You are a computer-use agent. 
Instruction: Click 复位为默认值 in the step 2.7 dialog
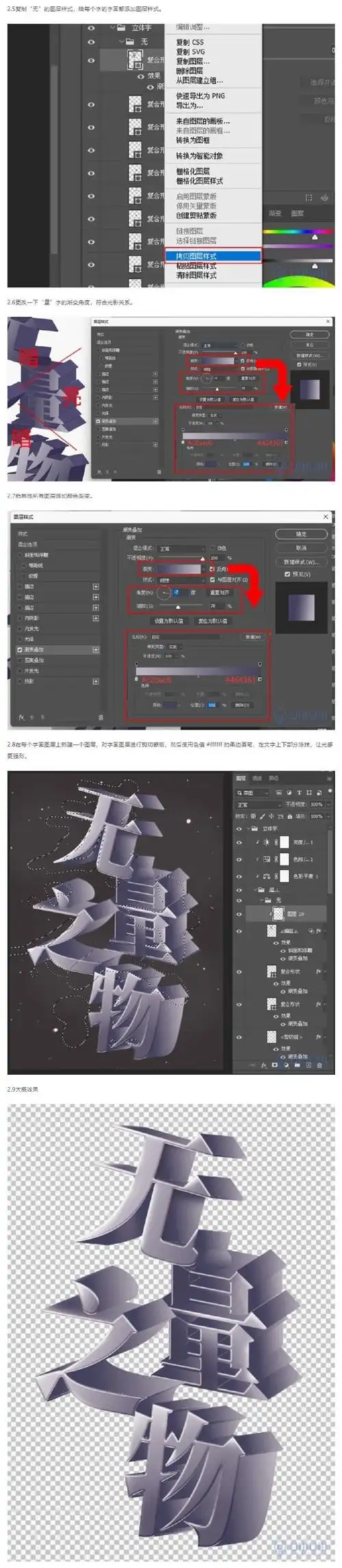[213, 621]
